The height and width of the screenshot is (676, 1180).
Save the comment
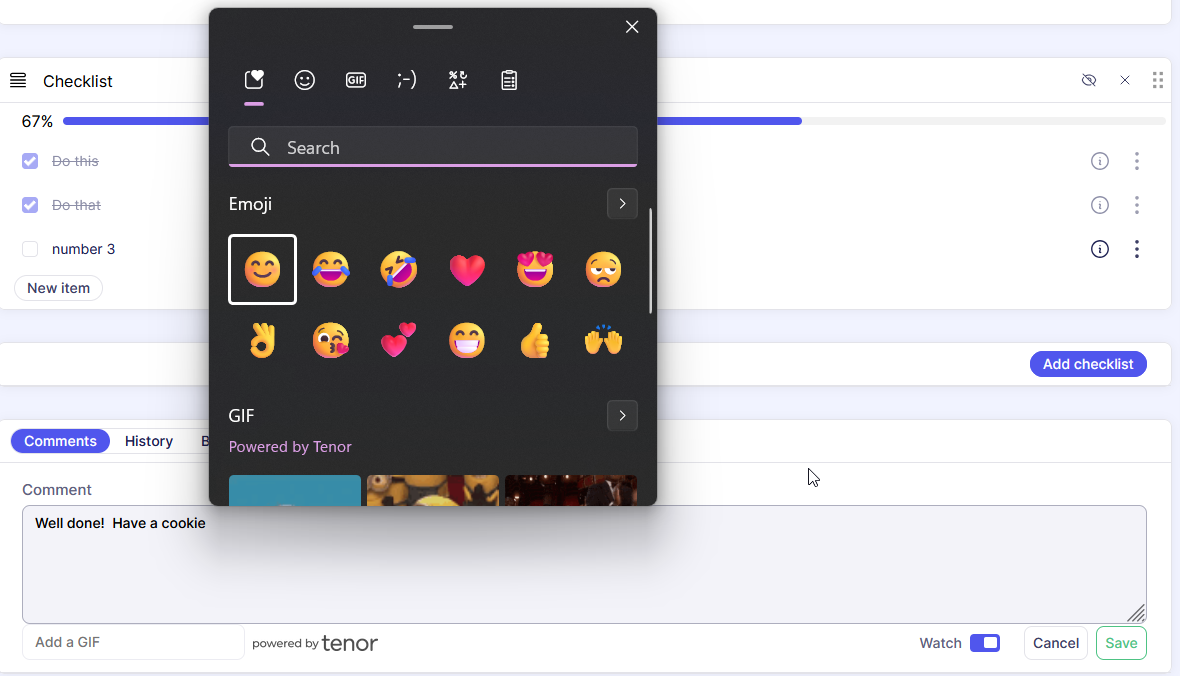tap(1120, 643)
